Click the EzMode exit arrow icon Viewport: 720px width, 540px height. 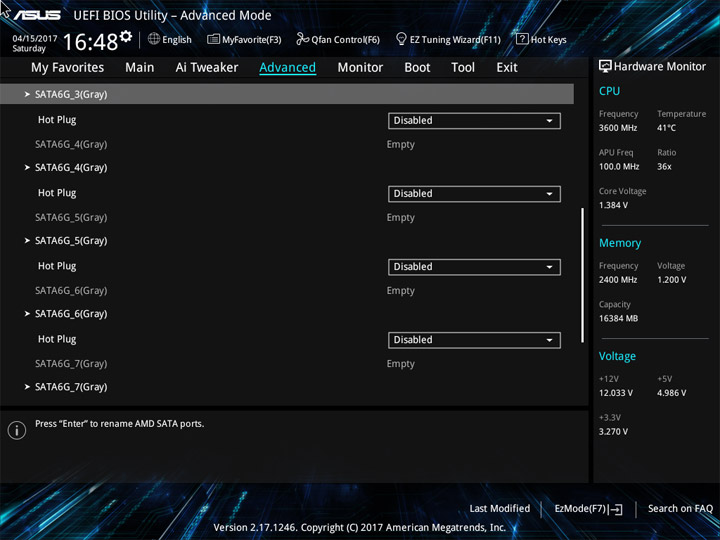click(x=617, y=509)
